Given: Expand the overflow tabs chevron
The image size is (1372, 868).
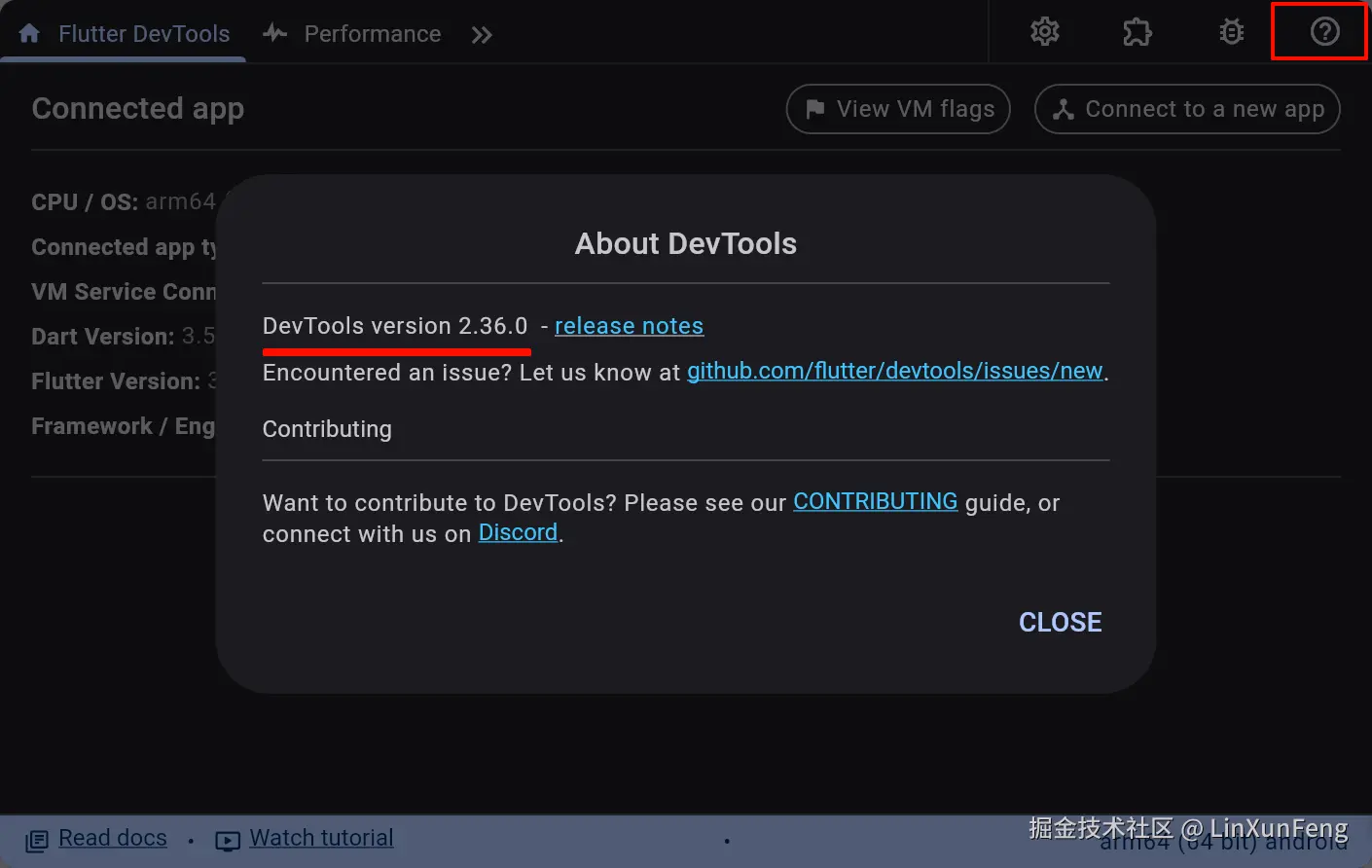Looking at the screenshot, I should point(482,35).
